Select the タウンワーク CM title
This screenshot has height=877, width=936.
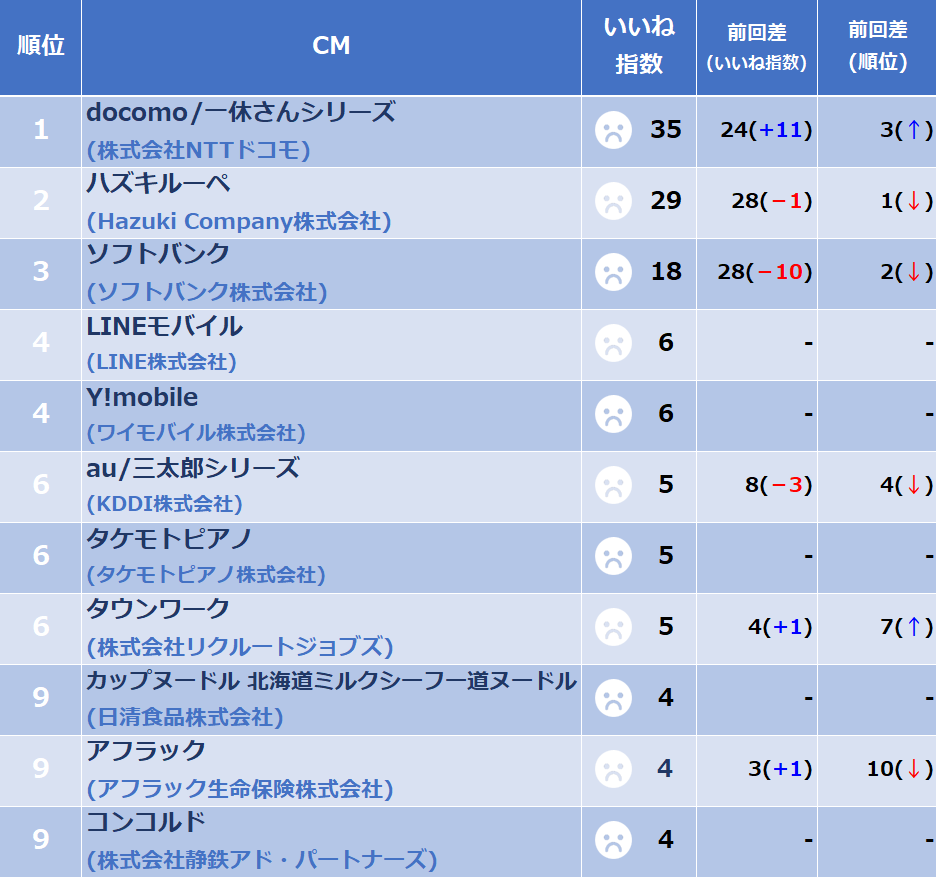158,609
